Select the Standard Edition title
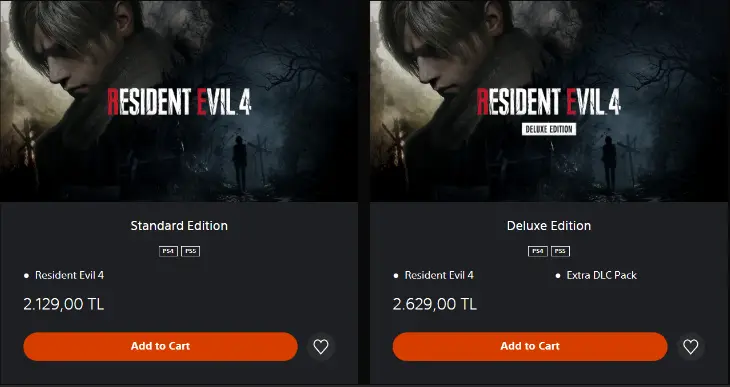 coord(179,226)
